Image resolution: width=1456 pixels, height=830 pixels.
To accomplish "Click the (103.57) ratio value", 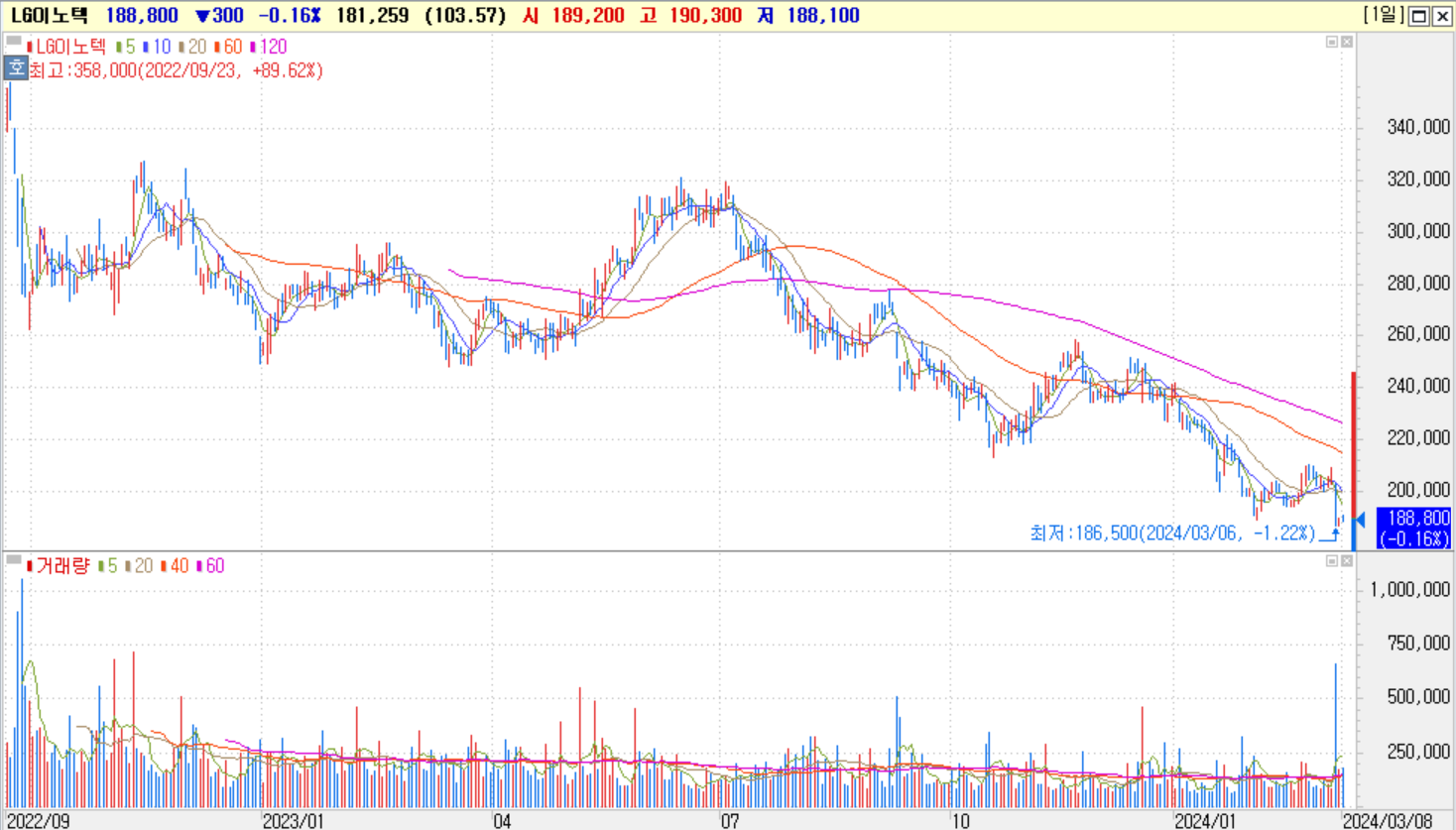I will (x=465, y=16).
